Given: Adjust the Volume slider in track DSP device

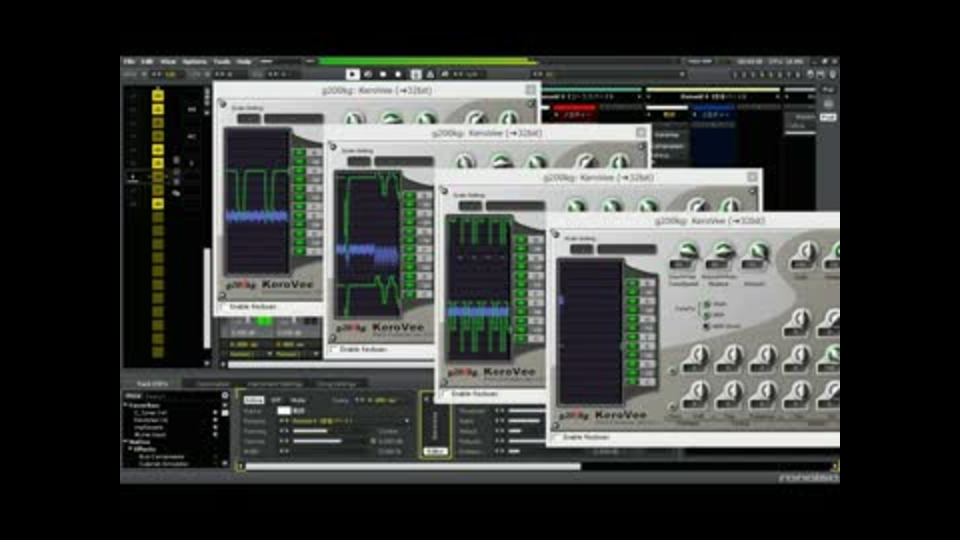Looking at the screenshot, I should 331,441.
